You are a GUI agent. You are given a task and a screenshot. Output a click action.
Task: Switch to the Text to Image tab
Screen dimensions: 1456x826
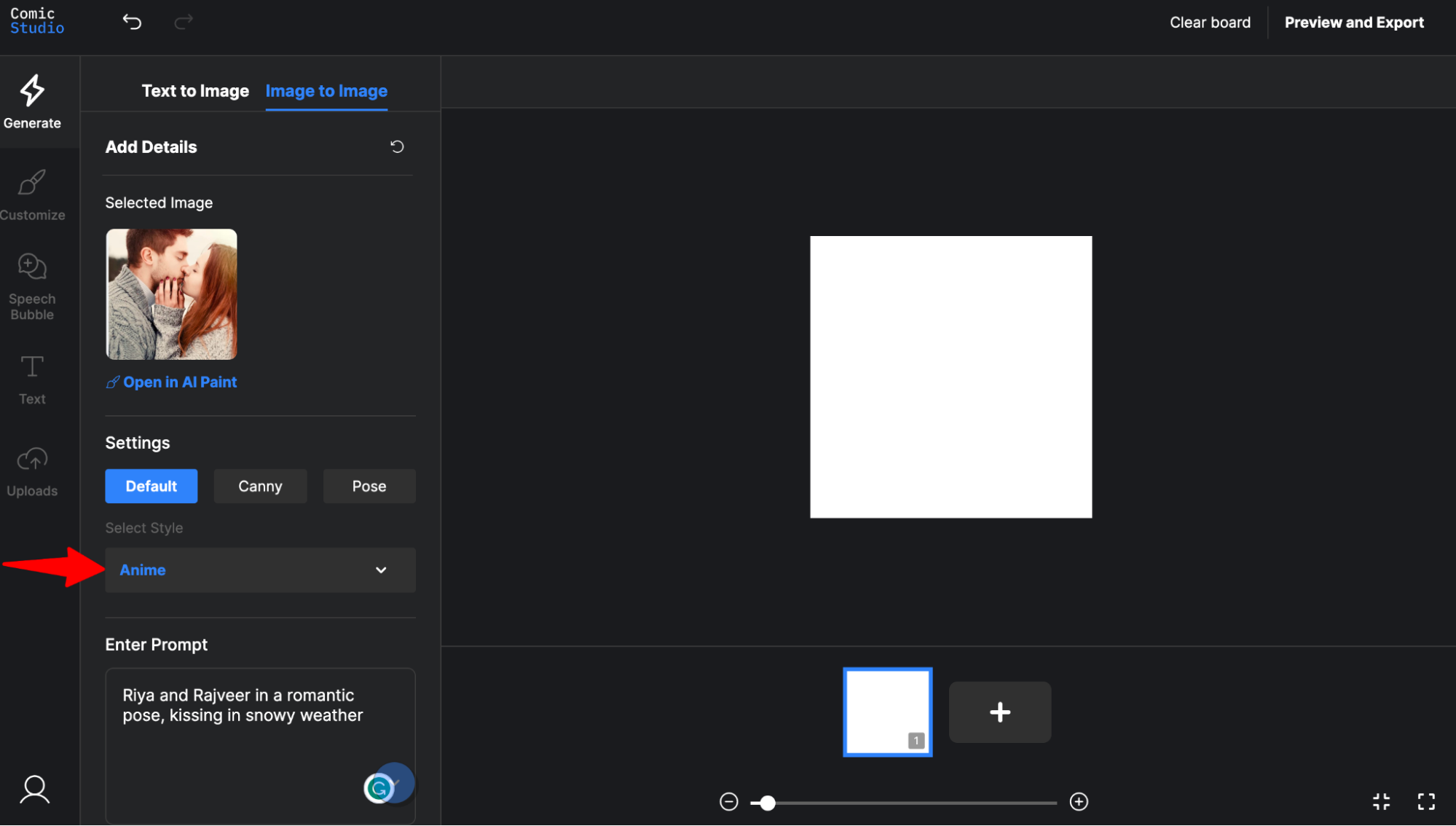tap(195, 91)
